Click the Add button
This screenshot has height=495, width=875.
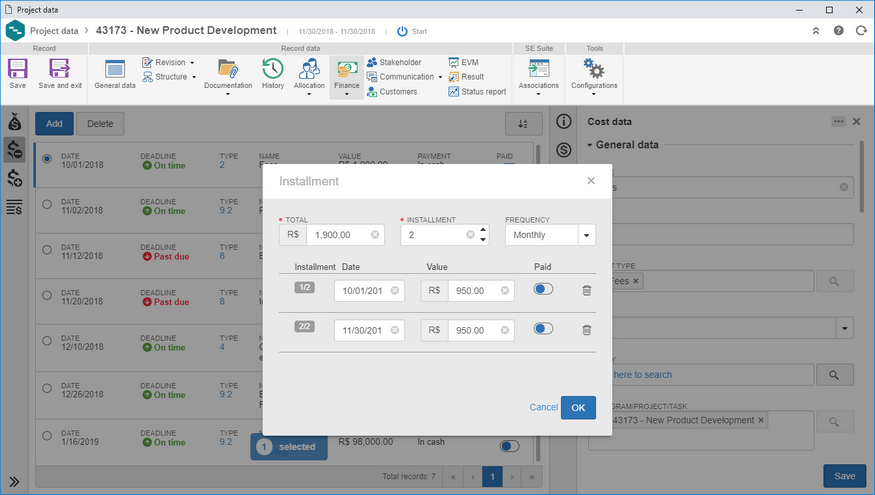[x=54, y=124]
